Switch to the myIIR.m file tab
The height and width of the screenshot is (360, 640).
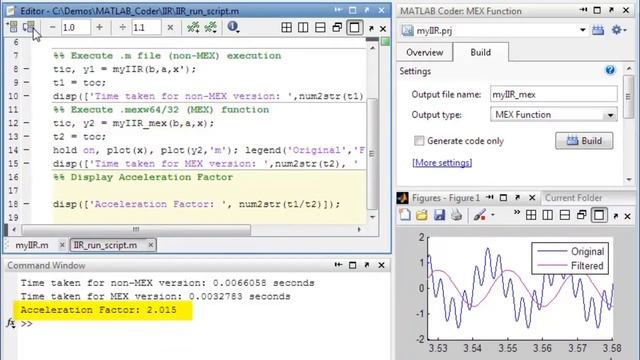[x=31, y=245]
